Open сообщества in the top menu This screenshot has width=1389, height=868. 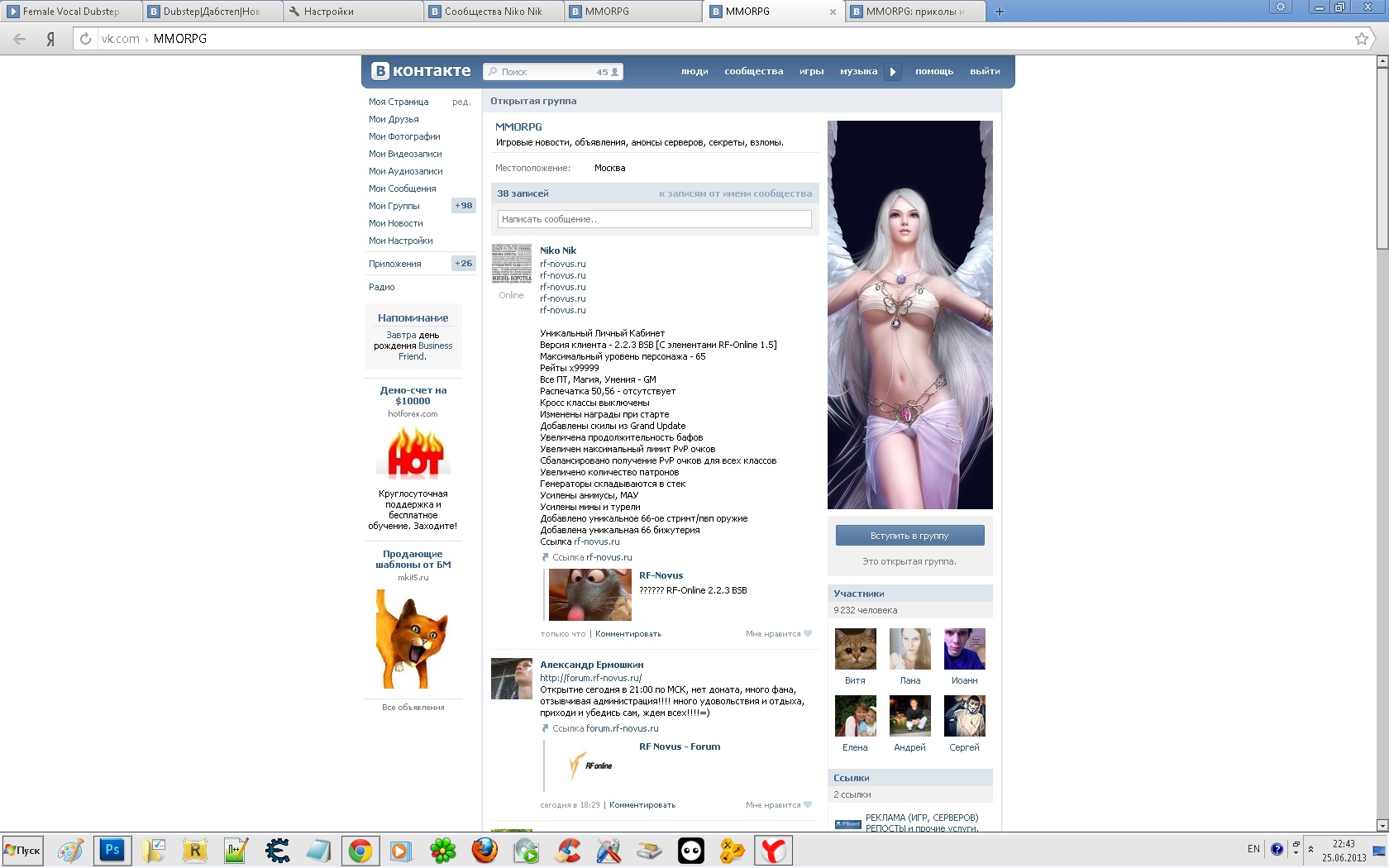(x=754, y=72)
